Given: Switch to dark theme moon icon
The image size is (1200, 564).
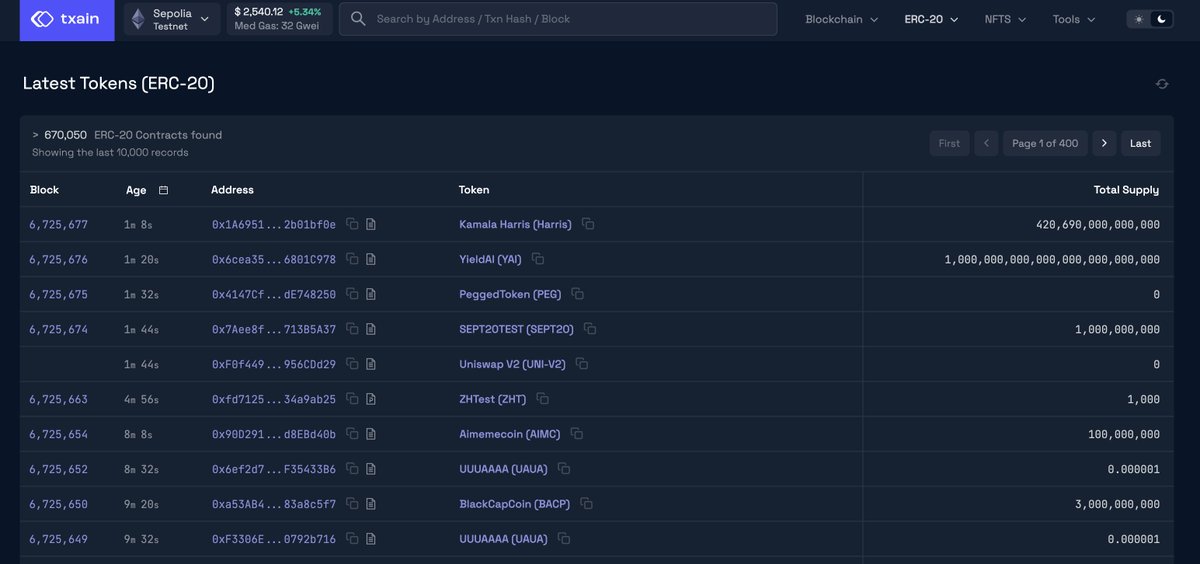Looking at the screenshot, I should click(x=1161, y=19).
